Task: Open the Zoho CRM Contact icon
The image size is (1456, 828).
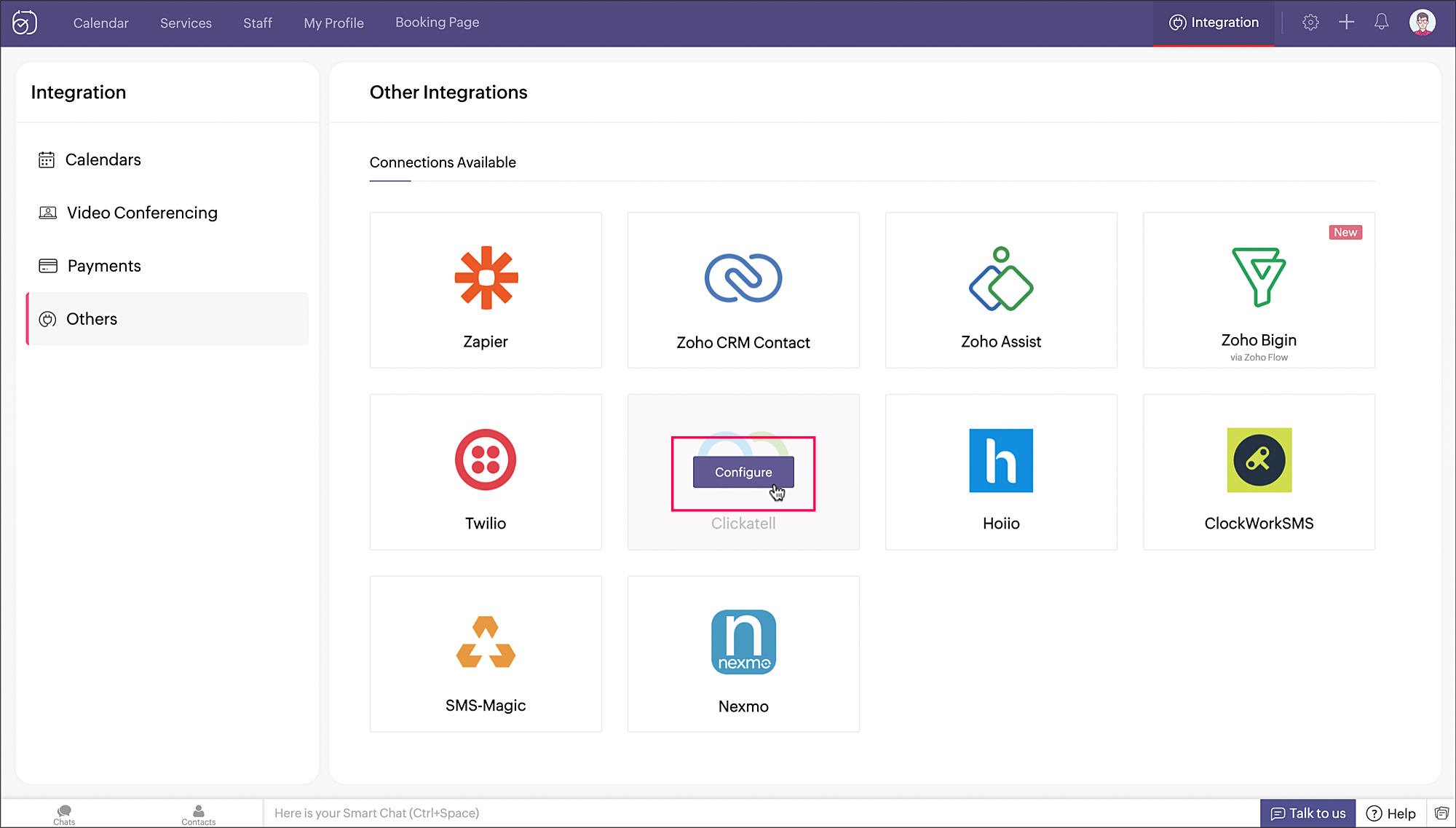Action: (x=743, y=277)
